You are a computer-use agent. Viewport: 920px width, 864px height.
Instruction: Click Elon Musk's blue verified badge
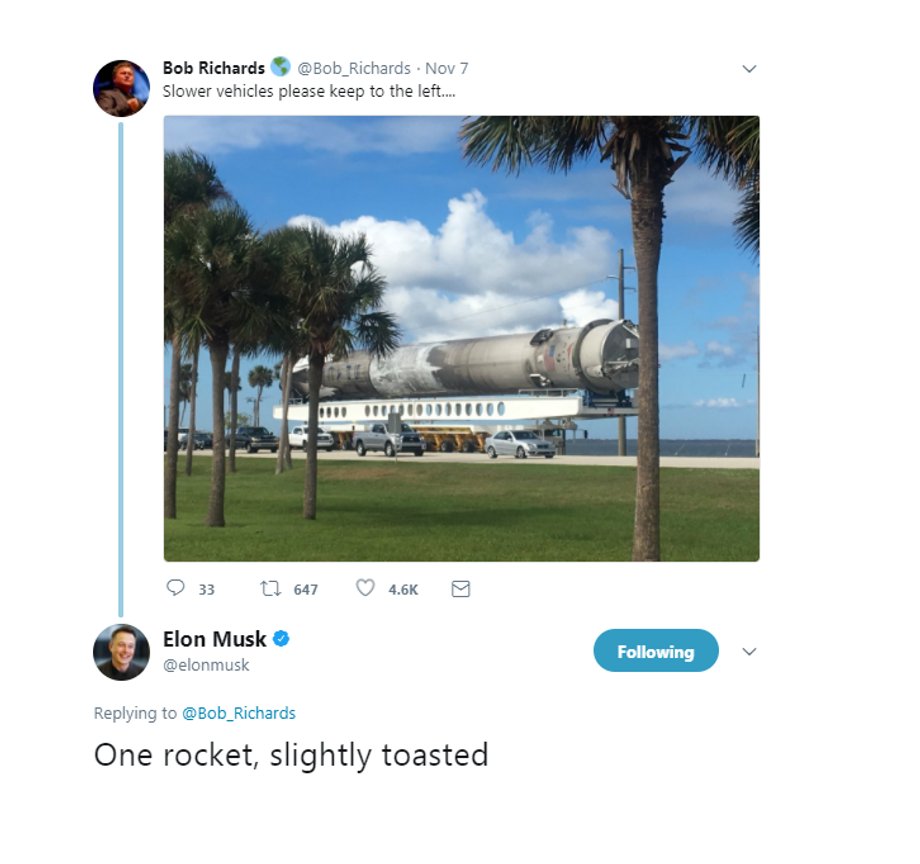point(282,639)
